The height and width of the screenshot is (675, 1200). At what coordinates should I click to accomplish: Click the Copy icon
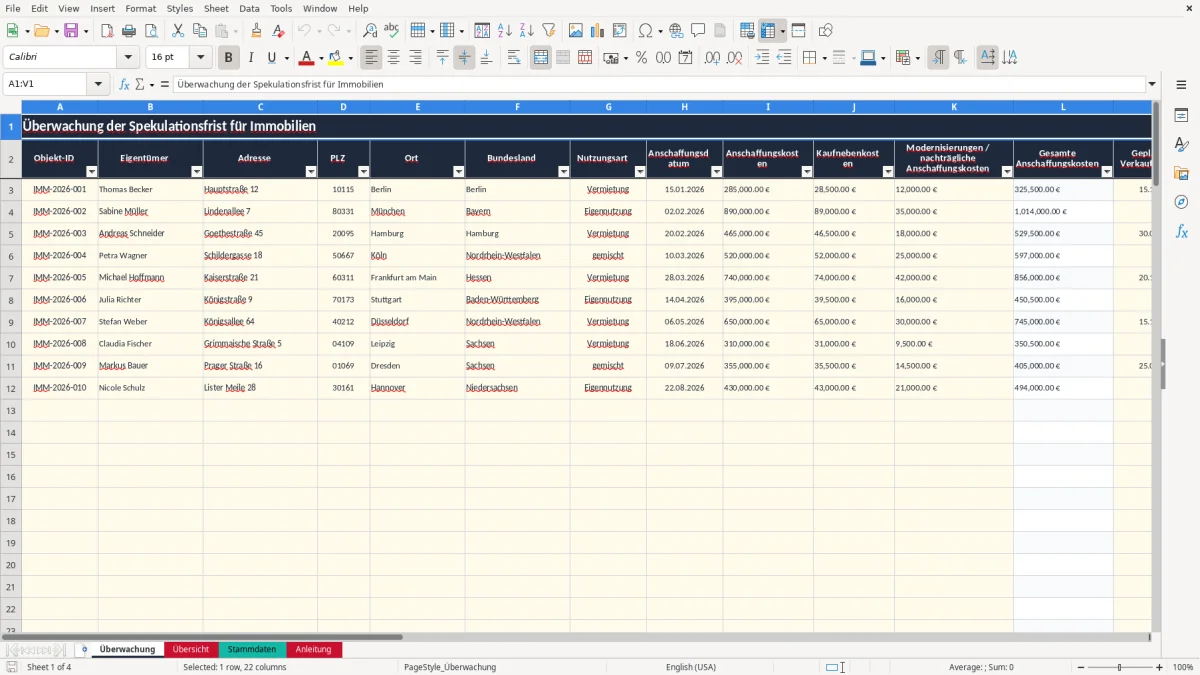point(200,31)
